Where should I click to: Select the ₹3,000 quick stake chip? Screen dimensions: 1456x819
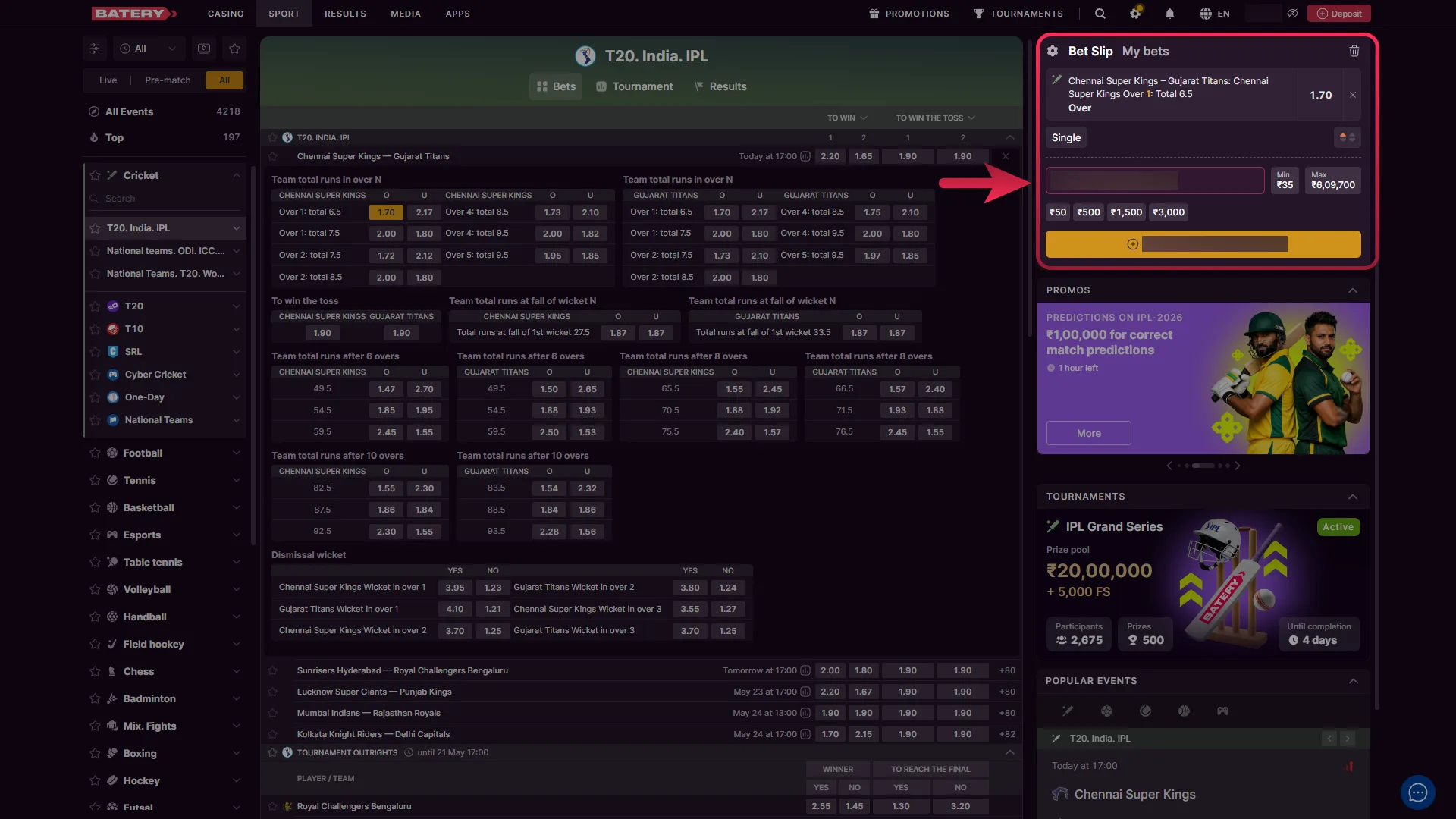point(1168,212)
